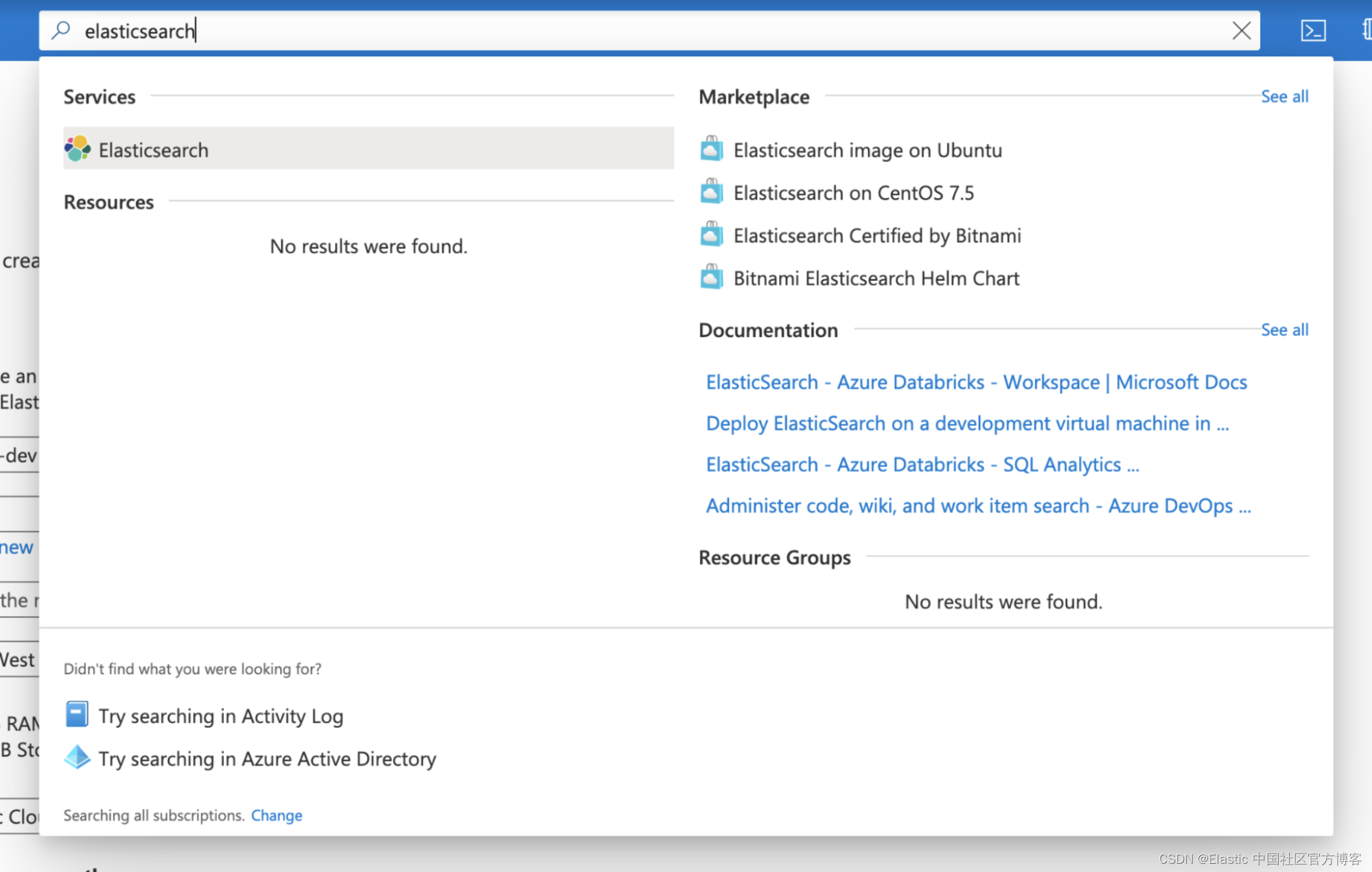Open ElasticSearch Azure Databricks Workspace documentation
1372x872 pixels.
[x=976, y=382]
